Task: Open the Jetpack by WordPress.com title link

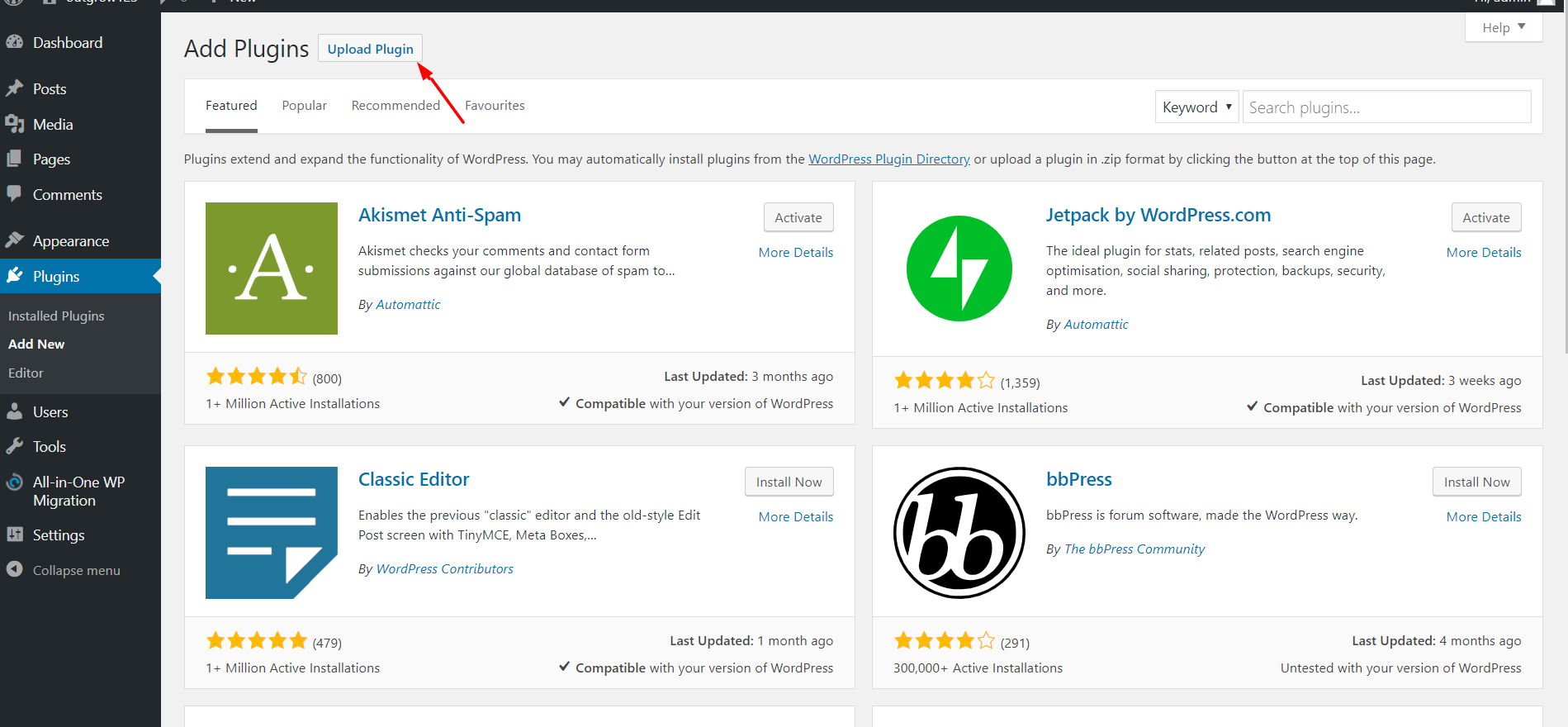Action: pos(1158,215)
